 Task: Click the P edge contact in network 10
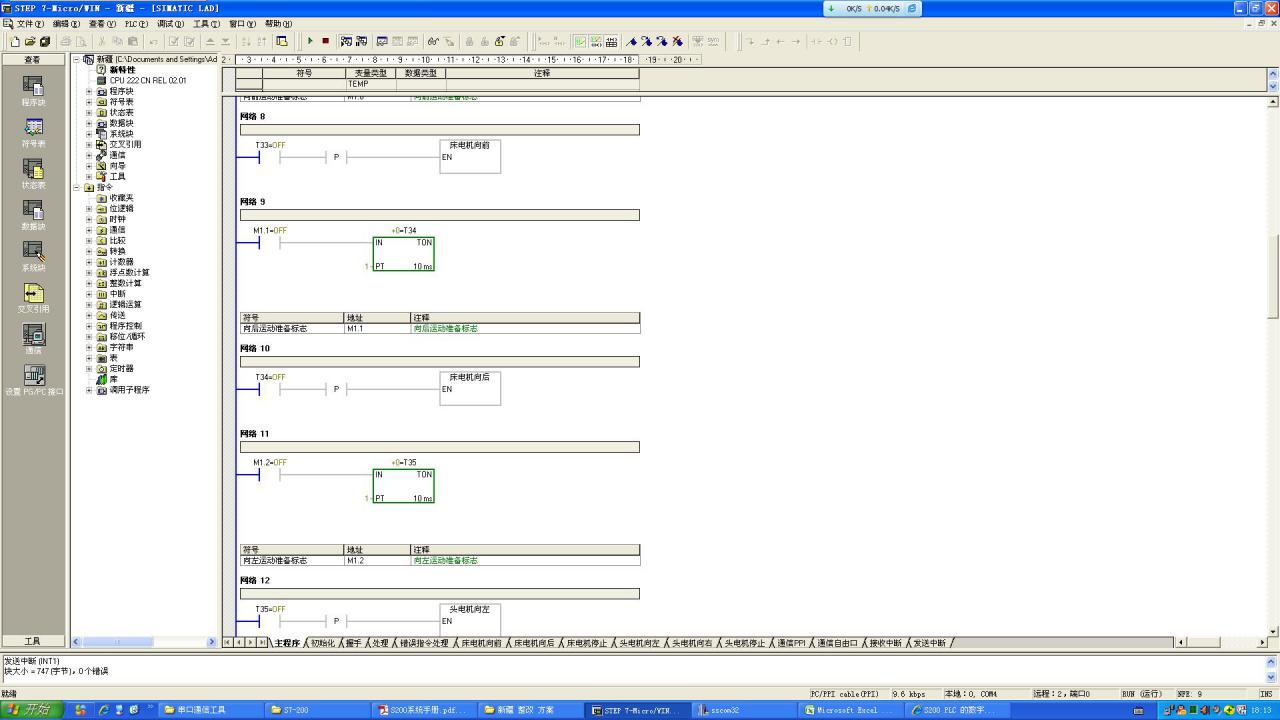(x=336, y=389)
